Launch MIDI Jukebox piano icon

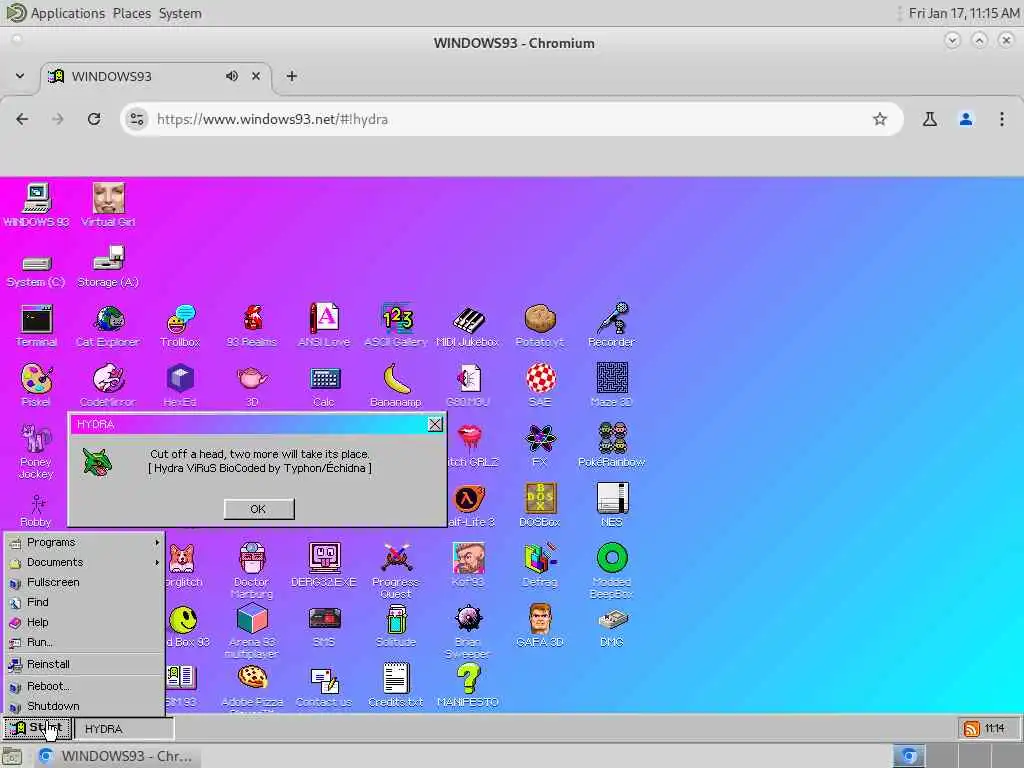468,325
